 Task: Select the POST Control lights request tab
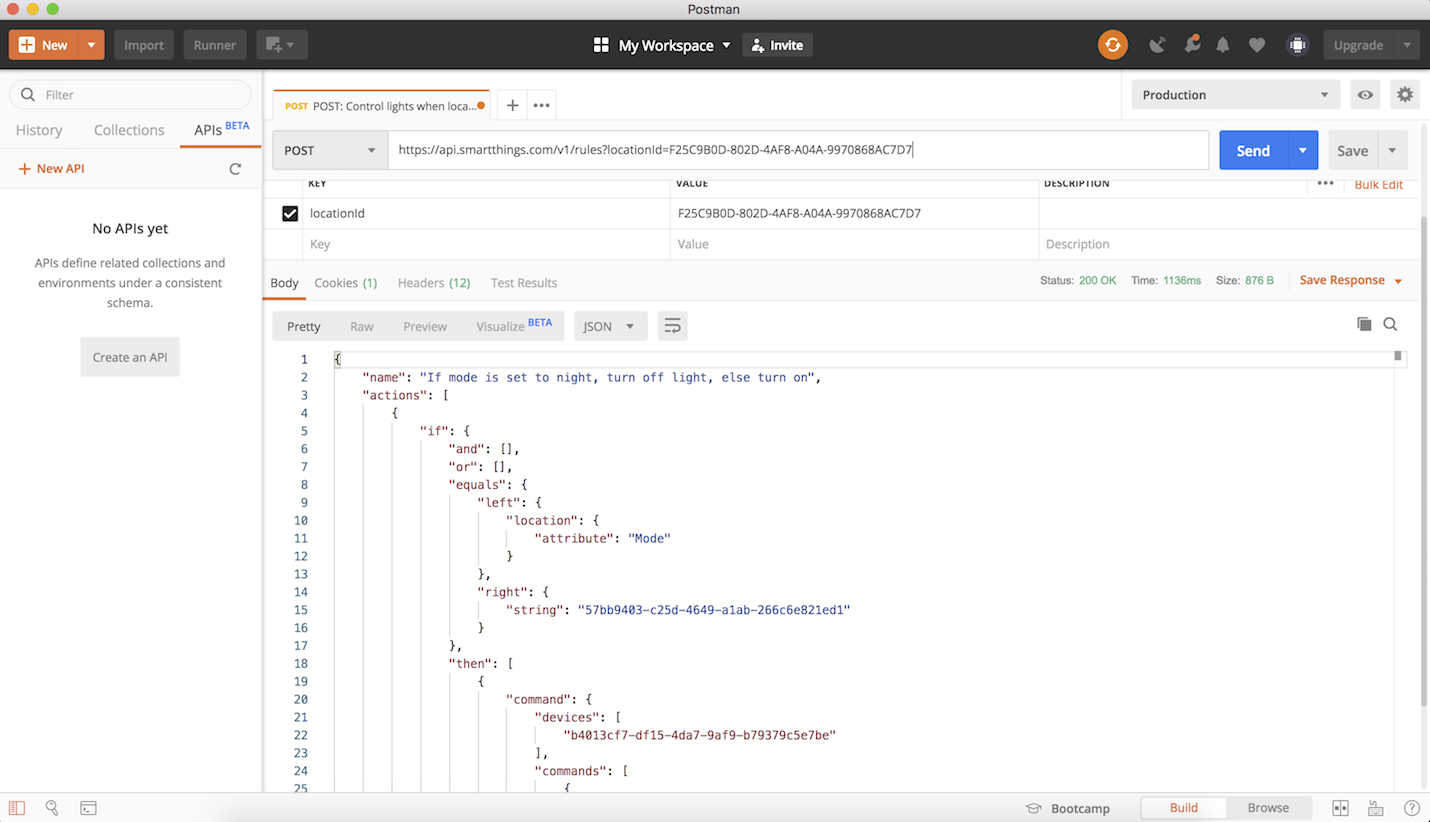pyautogui.click(x=384, y=105)
